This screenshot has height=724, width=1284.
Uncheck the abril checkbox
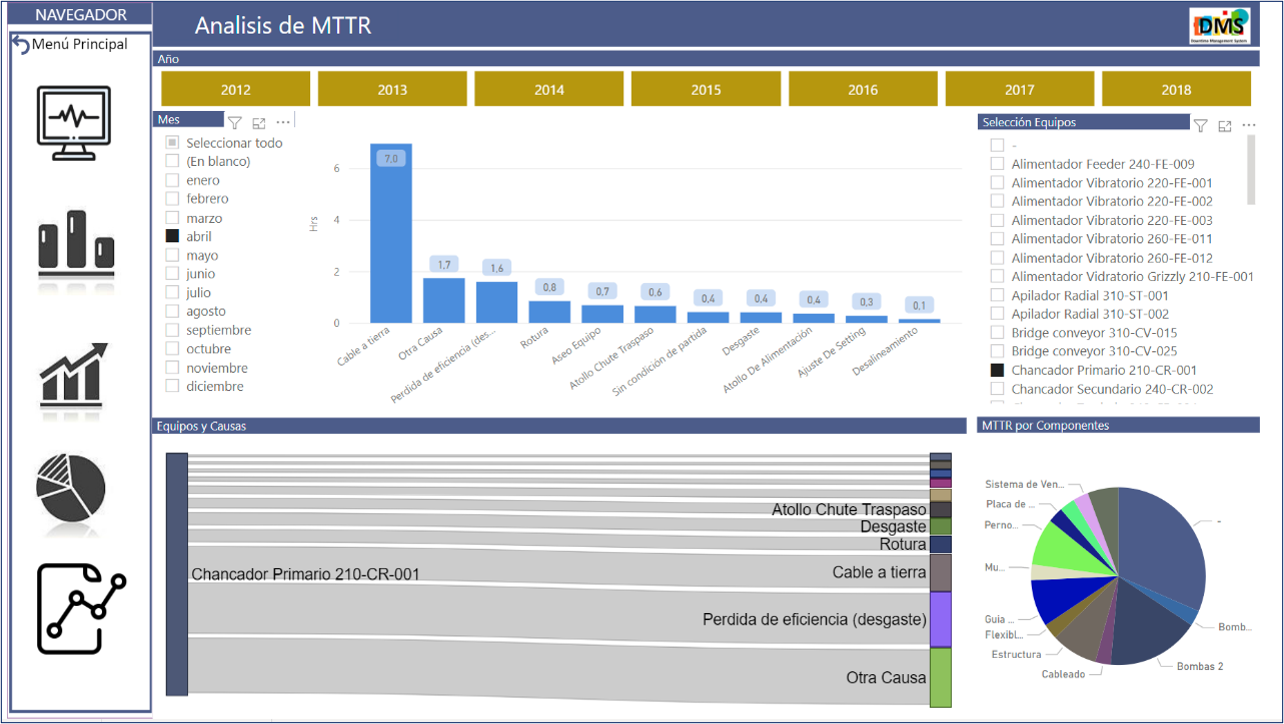coord(173,236)
